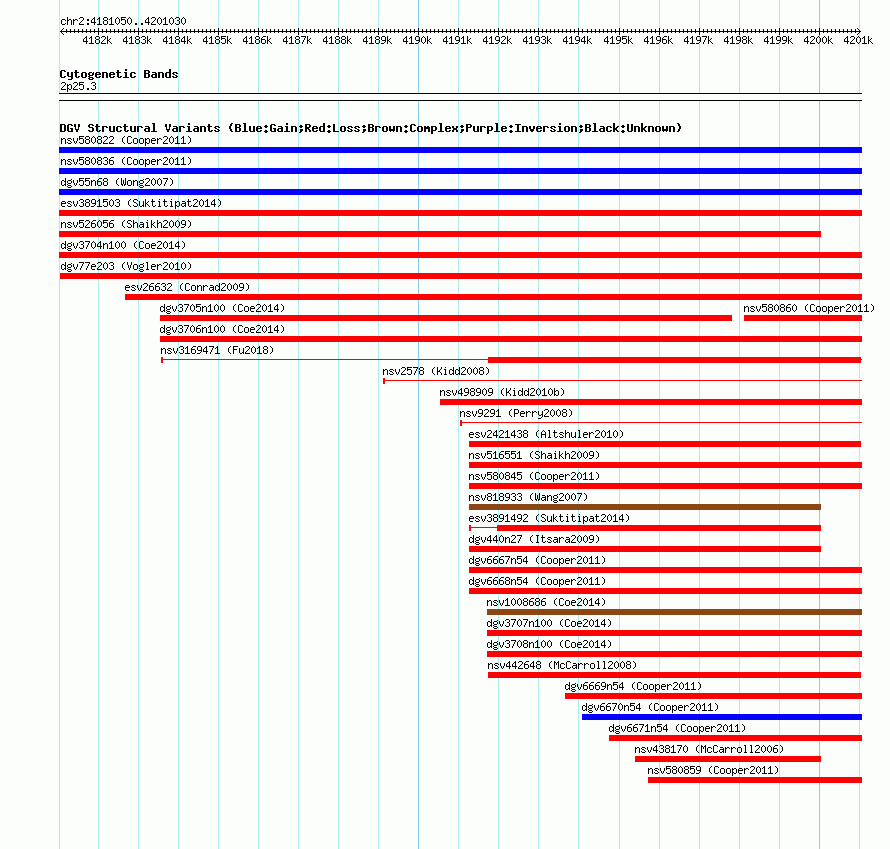Select the dgv77e203 (Vogler2010) label
The image size is (890, 849).
(x=126, y=266)
